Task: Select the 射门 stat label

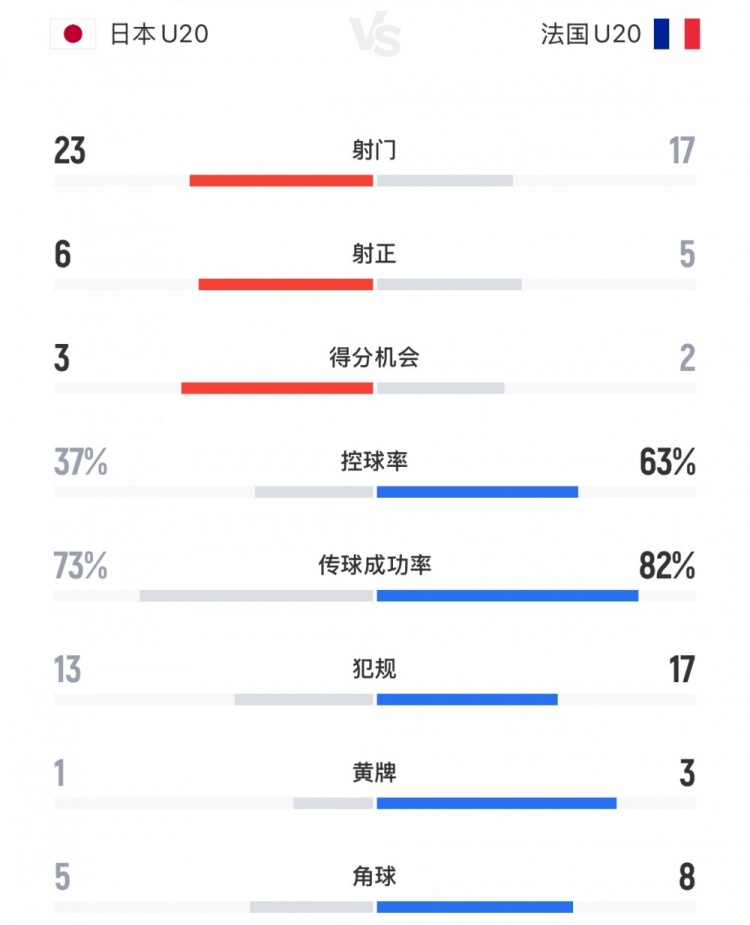Action: (375, 150)
